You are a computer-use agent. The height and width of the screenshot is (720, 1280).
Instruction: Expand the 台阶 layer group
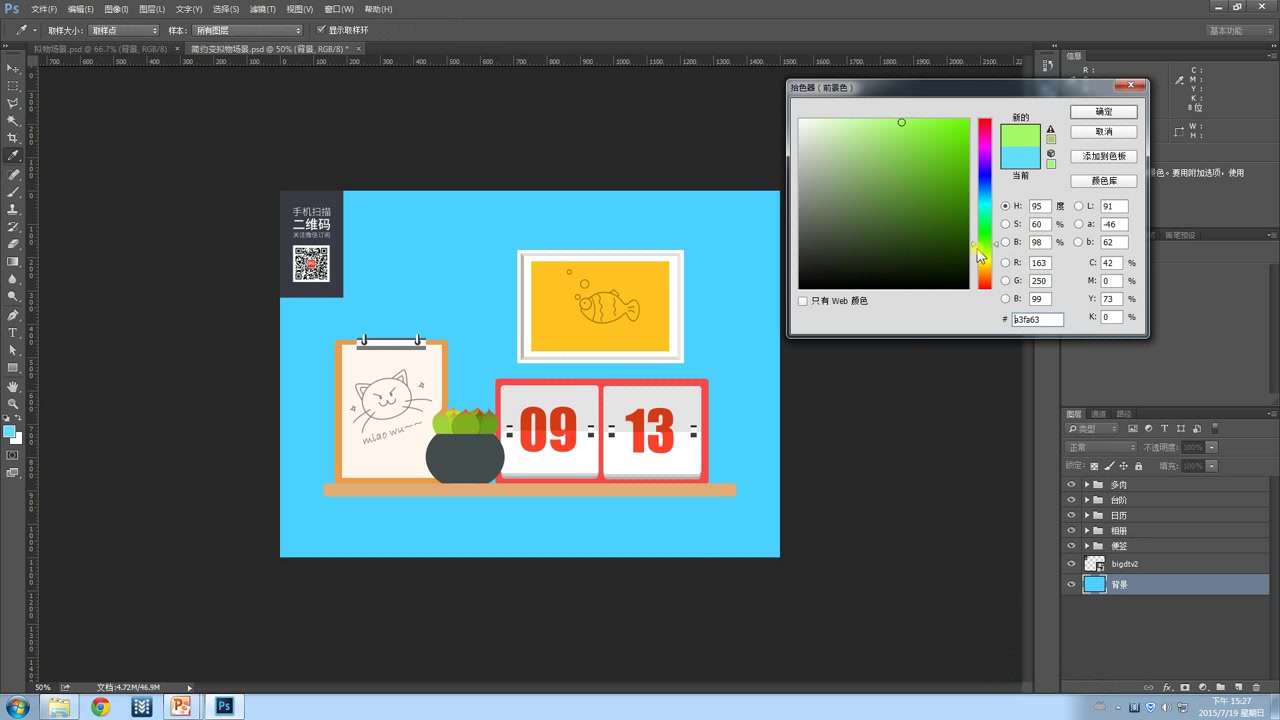coord(1086,500)
